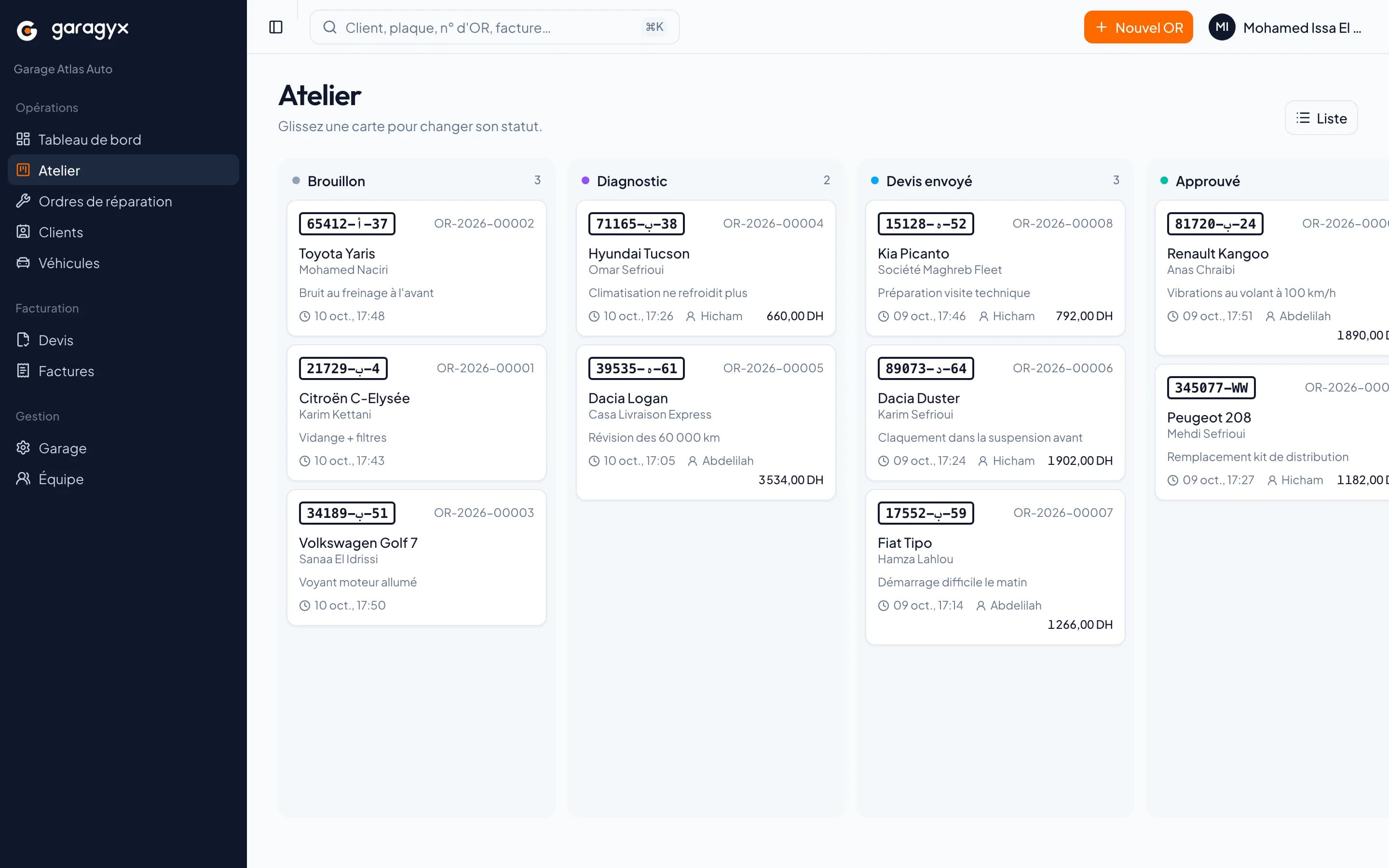
Task: Click the garagyx logo icon
Action: [27, 30]
